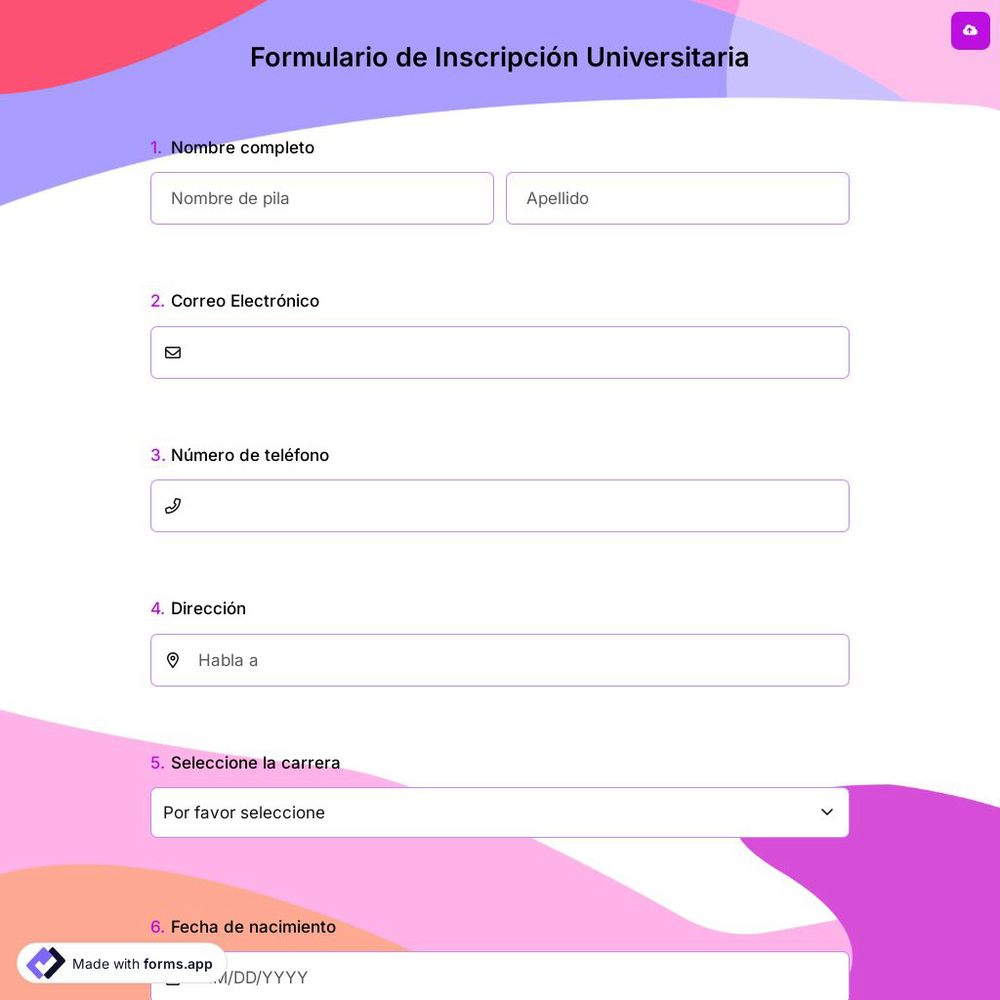
Task: Click the 'Nombre de pila' input field
Action: tap(322, 198)
